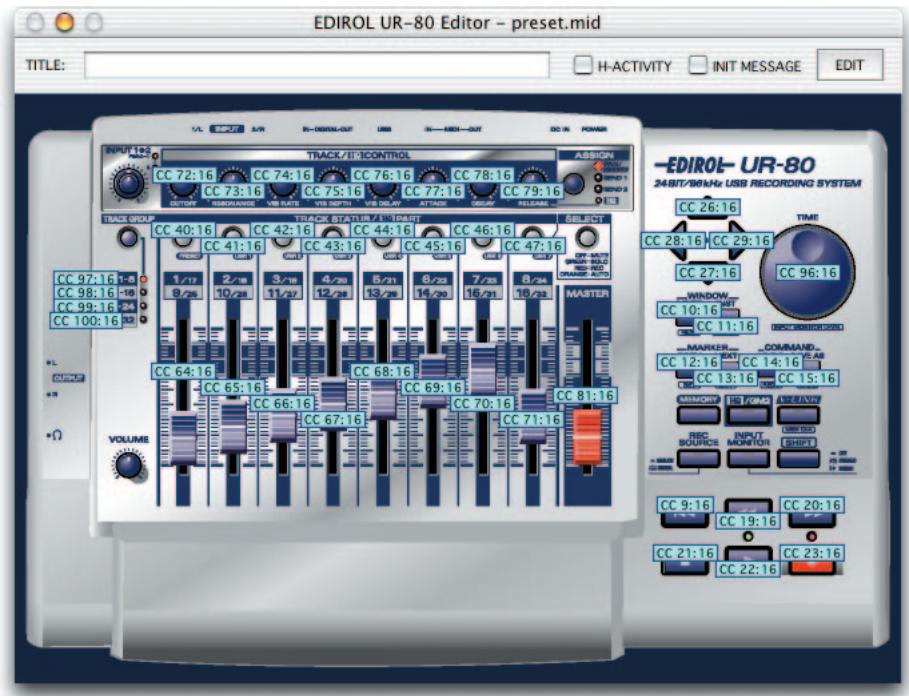909x696 pixels.
Task: Click WINDOW button labeled CC 11:16
Action: 725,326
